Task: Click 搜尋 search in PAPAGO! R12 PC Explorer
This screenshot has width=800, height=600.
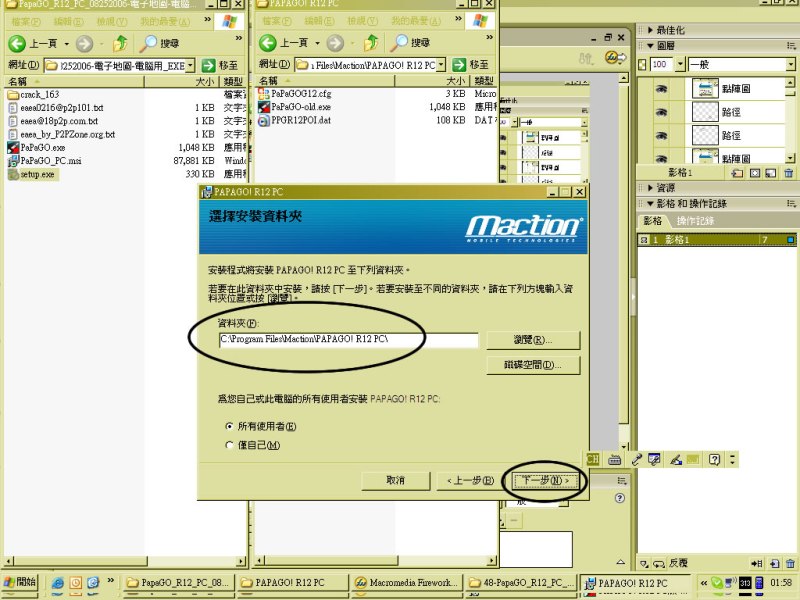Action: pyautogui.click(x=410, y=43)
